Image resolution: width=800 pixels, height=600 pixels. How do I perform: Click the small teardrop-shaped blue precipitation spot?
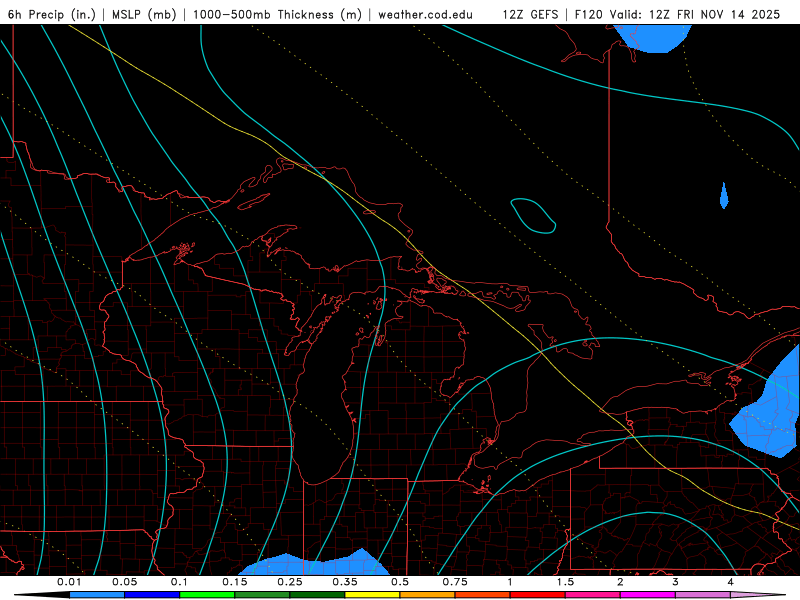click(x=724, y=196)
